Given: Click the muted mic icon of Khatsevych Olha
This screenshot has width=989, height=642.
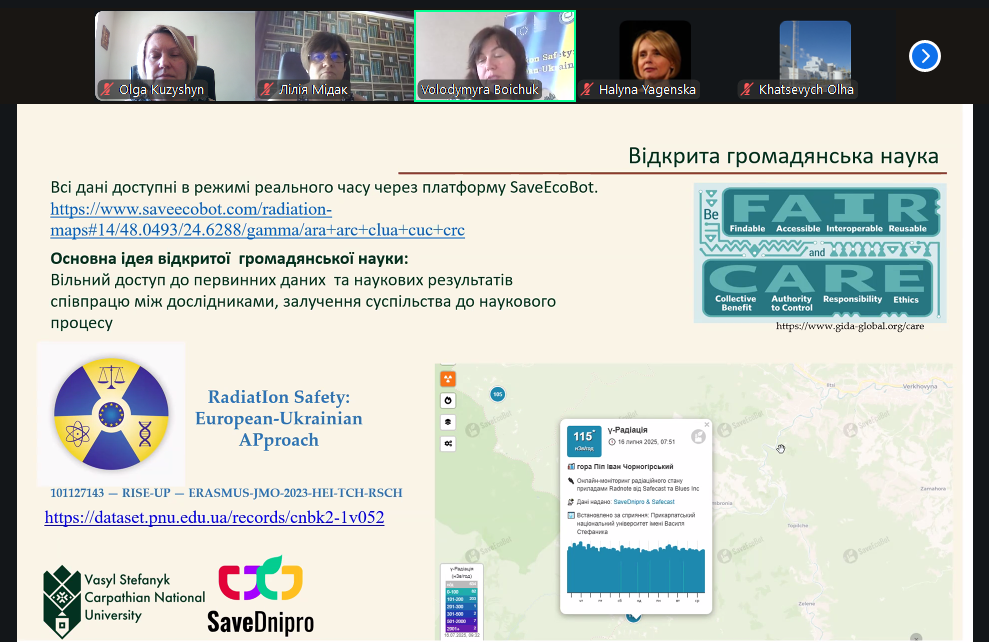Looking at the screenshot, I should 746,90.
